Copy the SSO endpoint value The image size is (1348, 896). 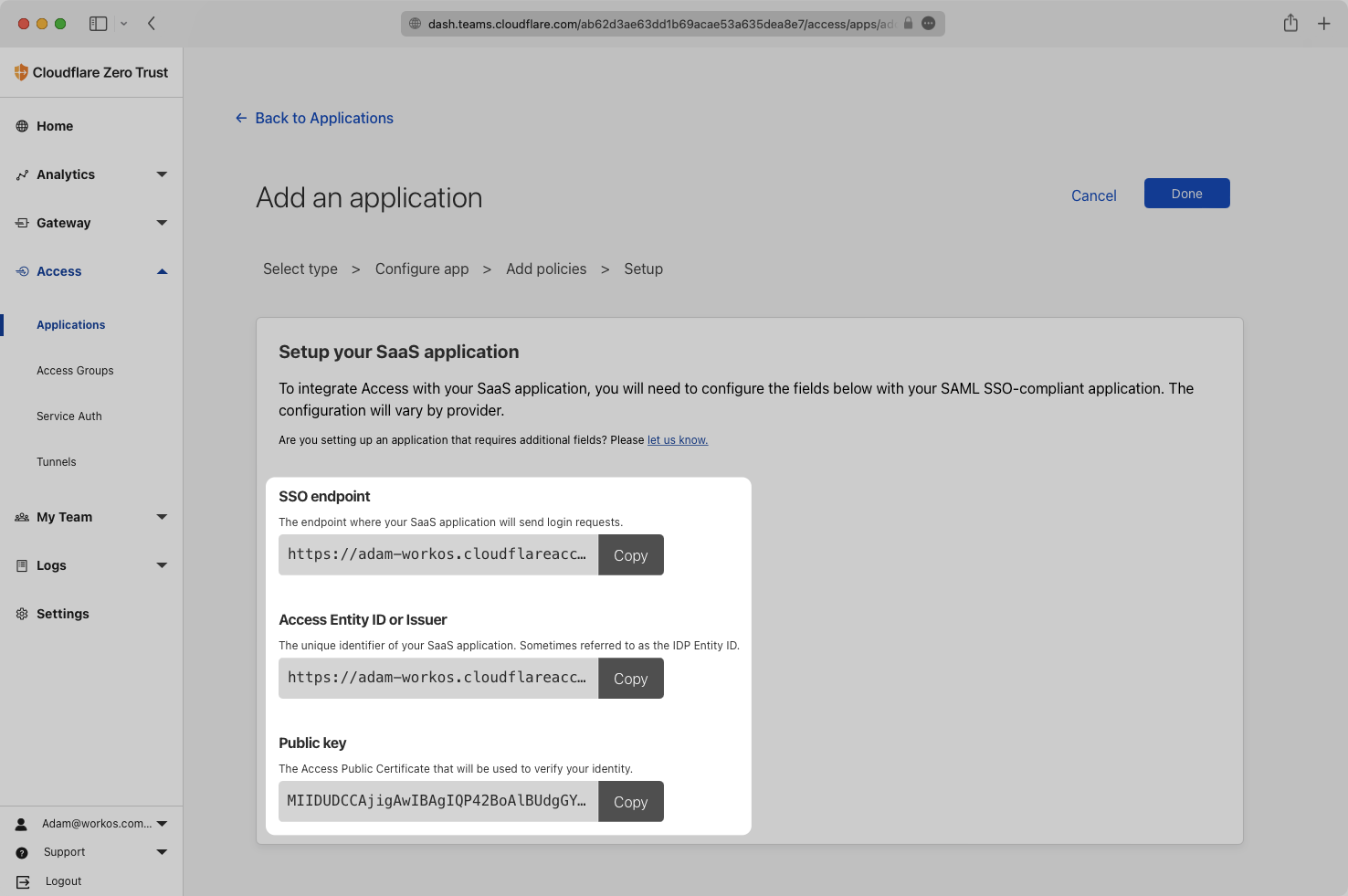[630, 554]
